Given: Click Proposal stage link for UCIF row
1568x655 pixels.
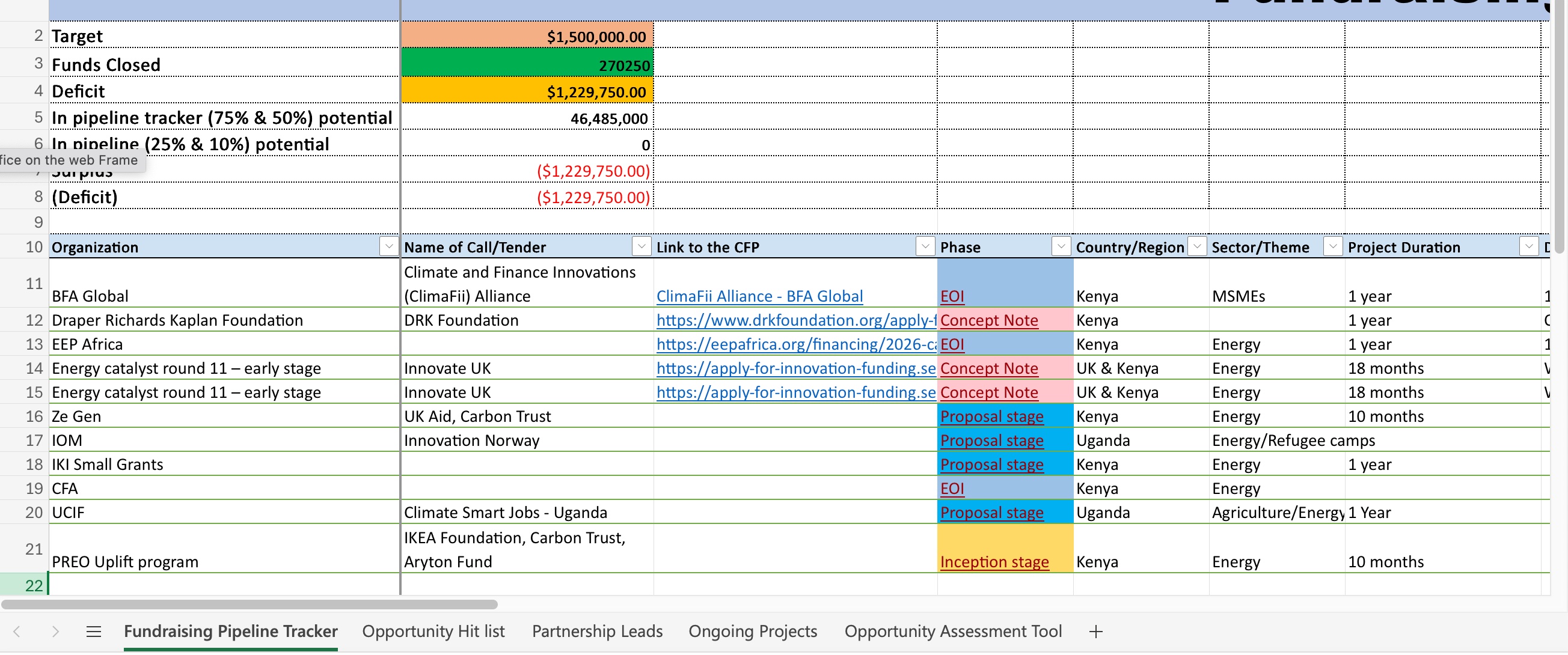Looking at the screenshot, I should [x=991, y=513].
